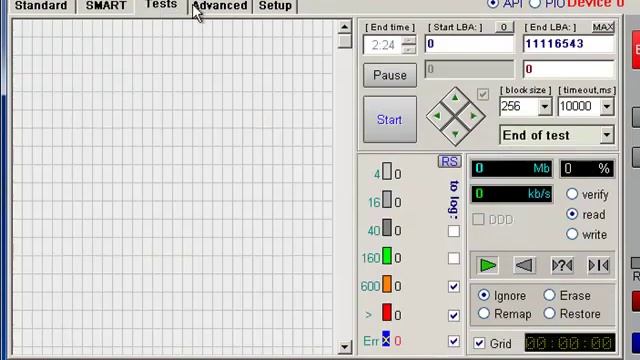The height and width of the screenshot is (360, 640).
Task: Click the blue Err X block indicator
Action: pos(386,340)
